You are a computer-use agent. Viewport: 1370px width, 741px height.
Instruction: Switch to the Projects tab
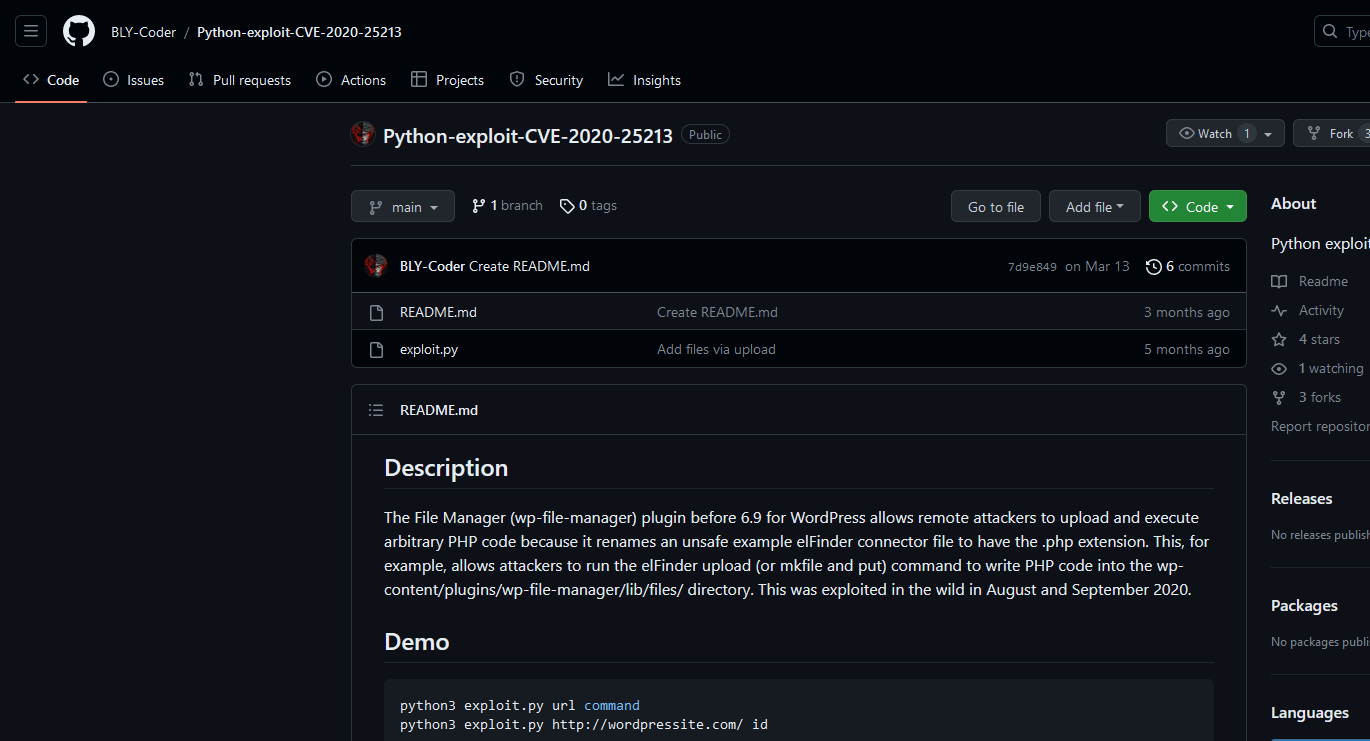click(447, 80)
